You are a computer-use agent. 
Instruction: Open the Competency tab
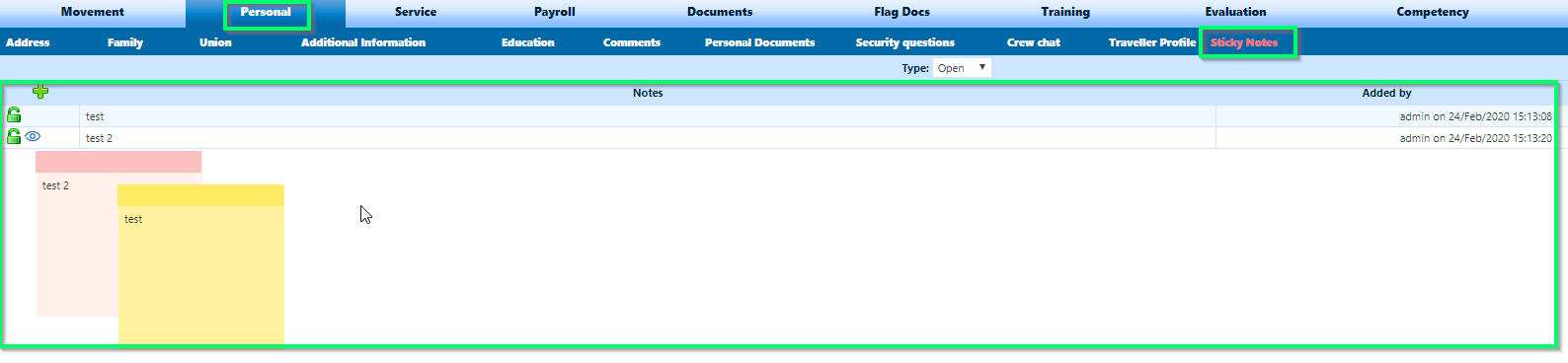(x=1433, y=12)
